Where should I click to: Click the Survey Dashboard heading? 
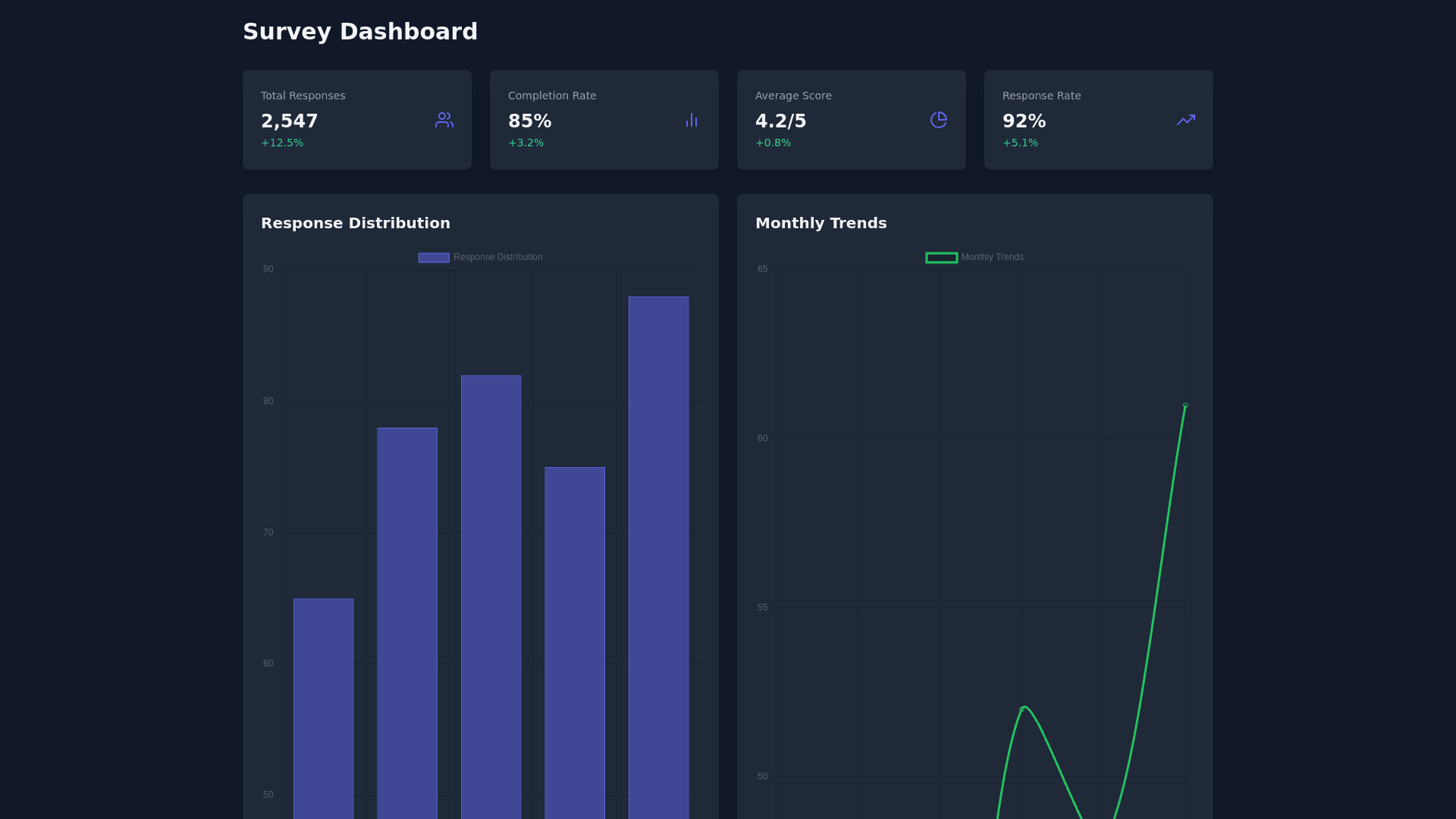click(360, 32)
